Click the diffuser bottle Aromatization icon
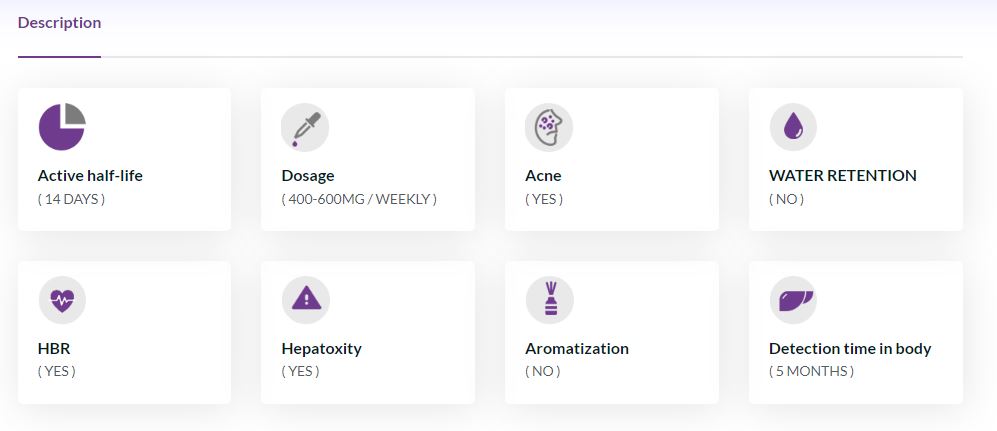The height and width of the screenshot is (431, 997). (550, 300)
